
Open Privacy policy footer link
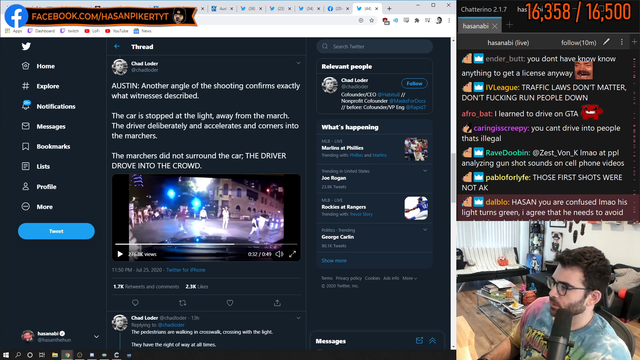(349, 278)
